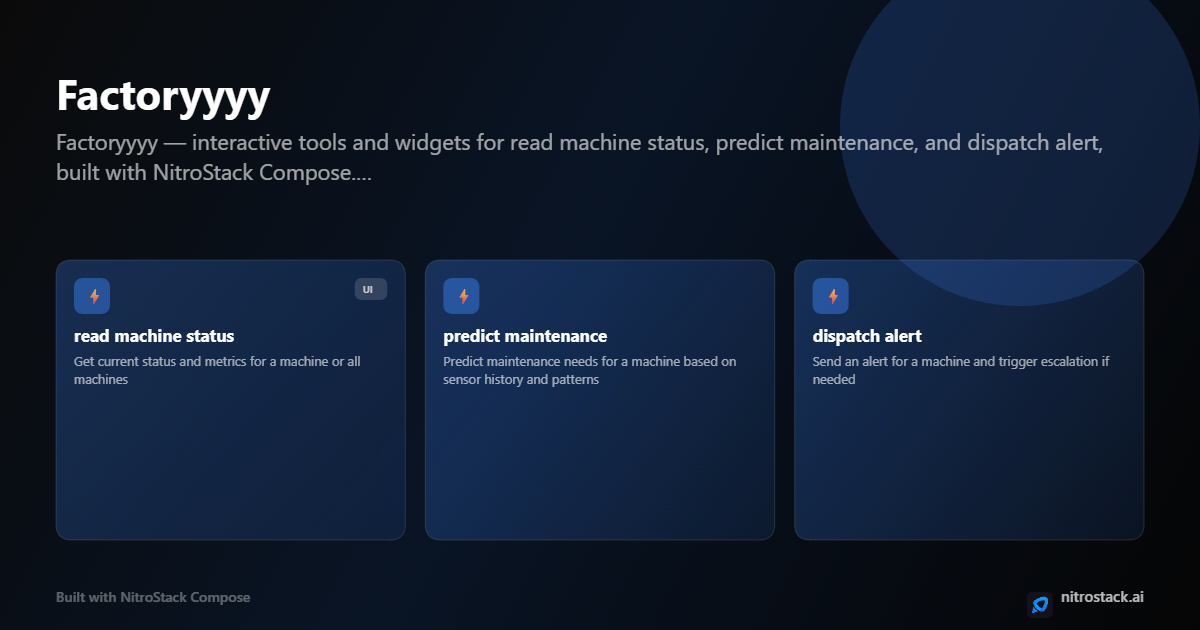
Task: Click the UI badge on read machine status card
Action: coord(370,289)
